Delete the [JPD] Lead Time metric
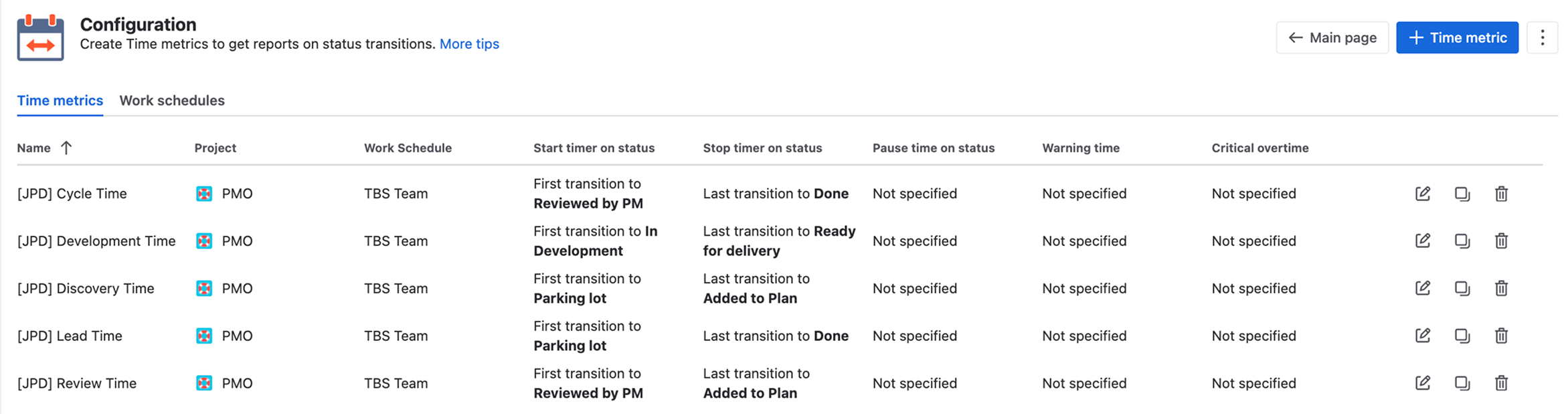 click(1501, 336)
